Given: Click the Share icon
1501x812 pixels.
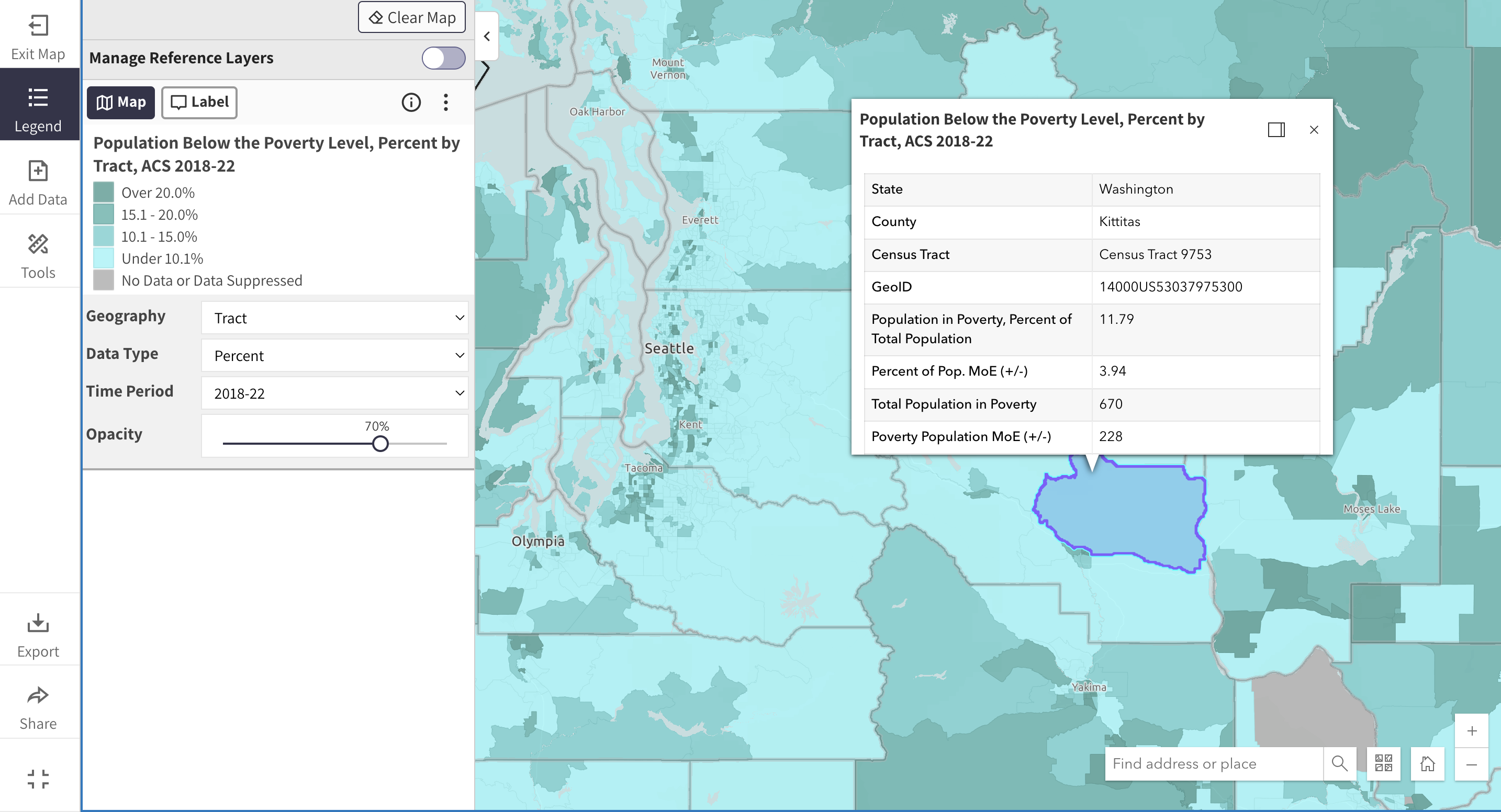Looking at the screenshot, I should tap(38, 695).
